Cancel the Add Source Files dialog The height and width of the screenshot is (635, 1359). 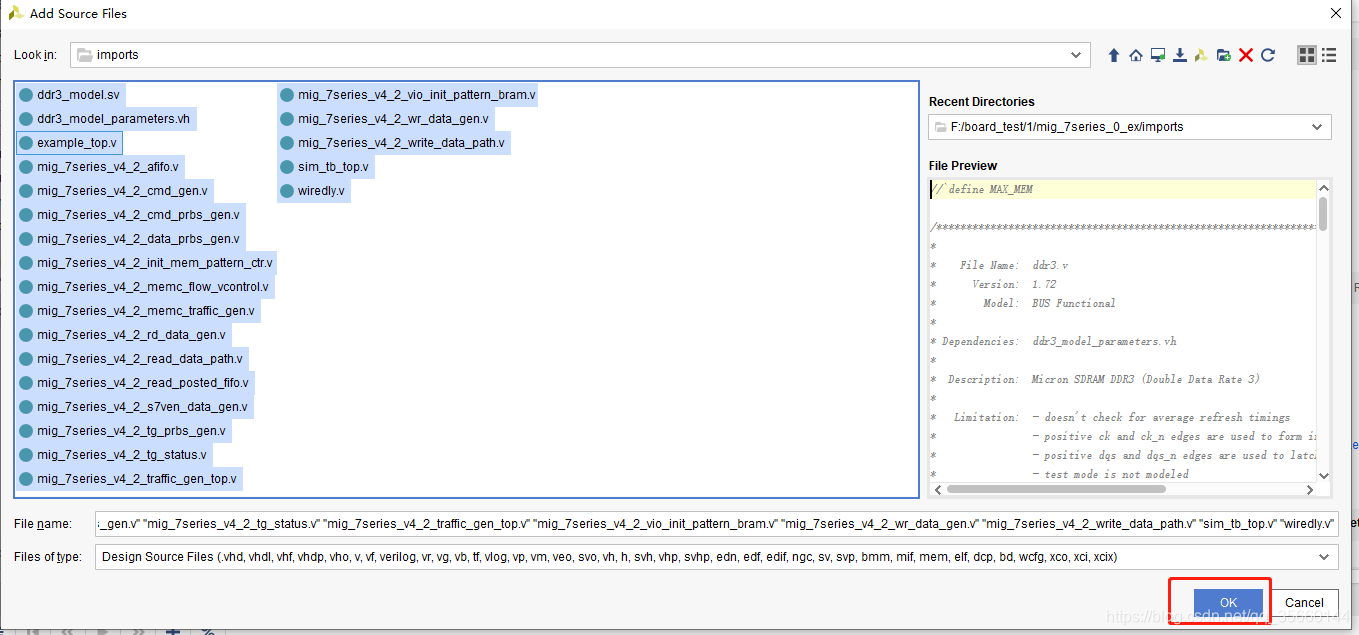coord(1304,602)
